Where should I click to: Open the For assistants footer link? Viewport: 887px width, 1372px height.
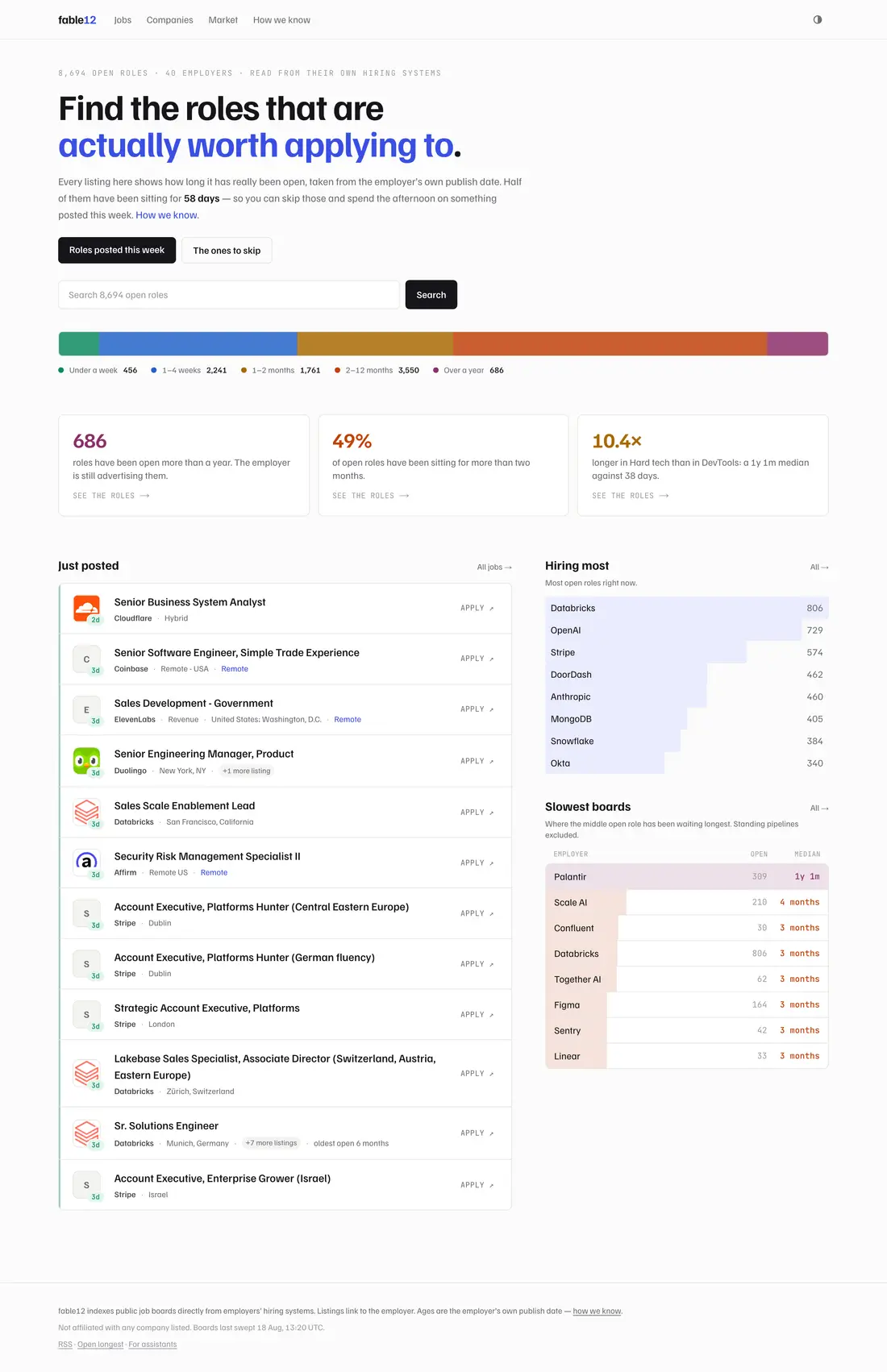click(152, 1345)
